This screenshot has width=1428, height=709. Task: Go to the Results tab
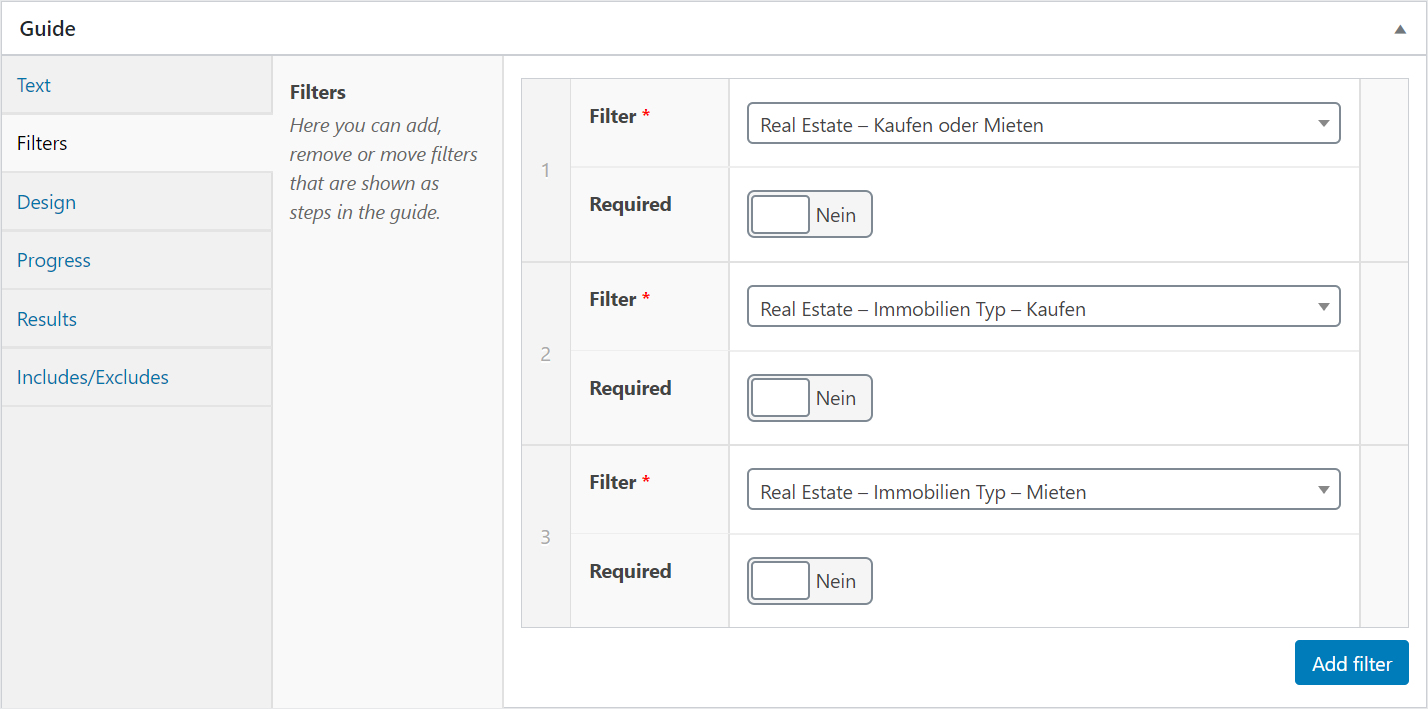[136, 319]
